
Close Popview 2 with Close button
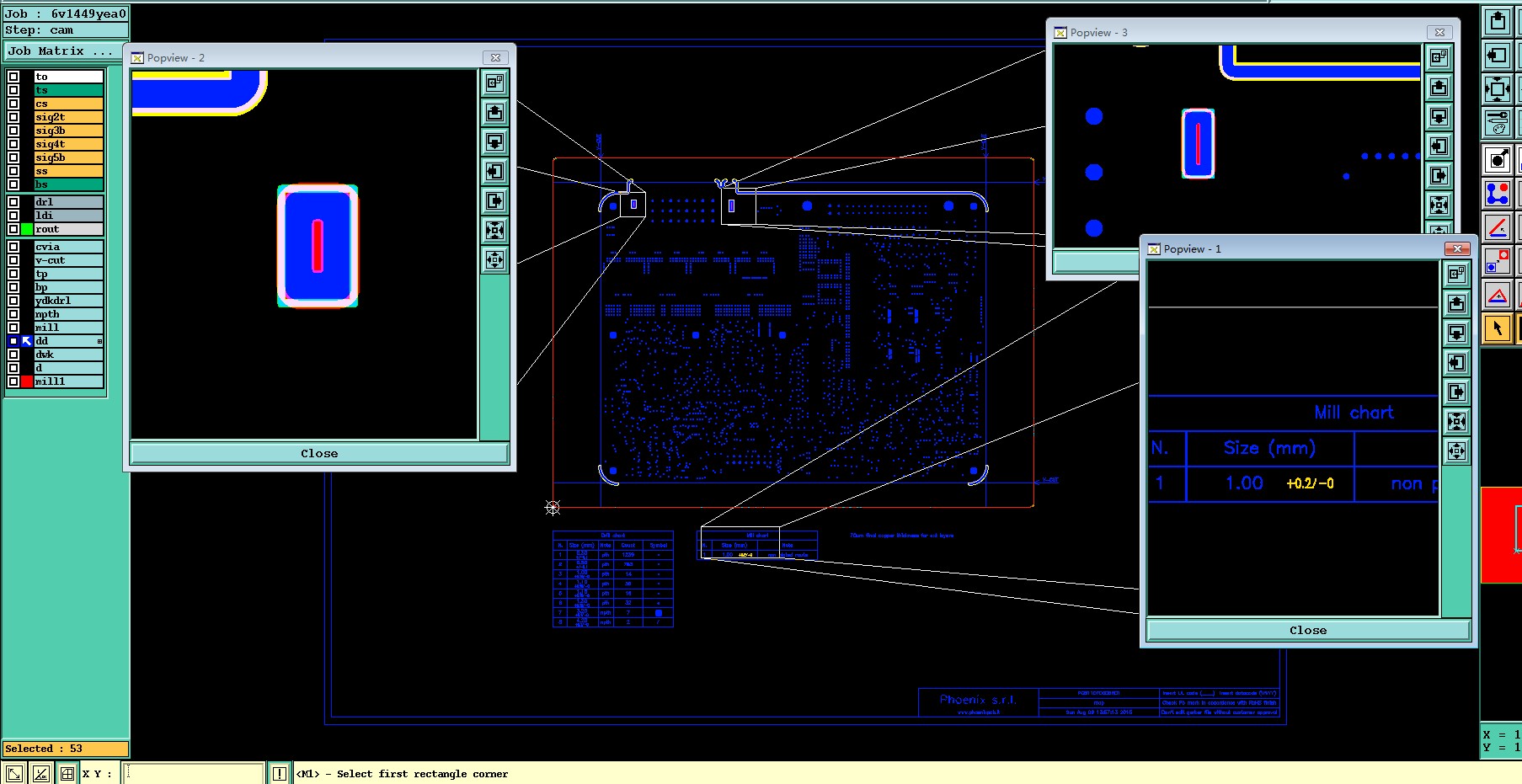(x=319, y=453)
